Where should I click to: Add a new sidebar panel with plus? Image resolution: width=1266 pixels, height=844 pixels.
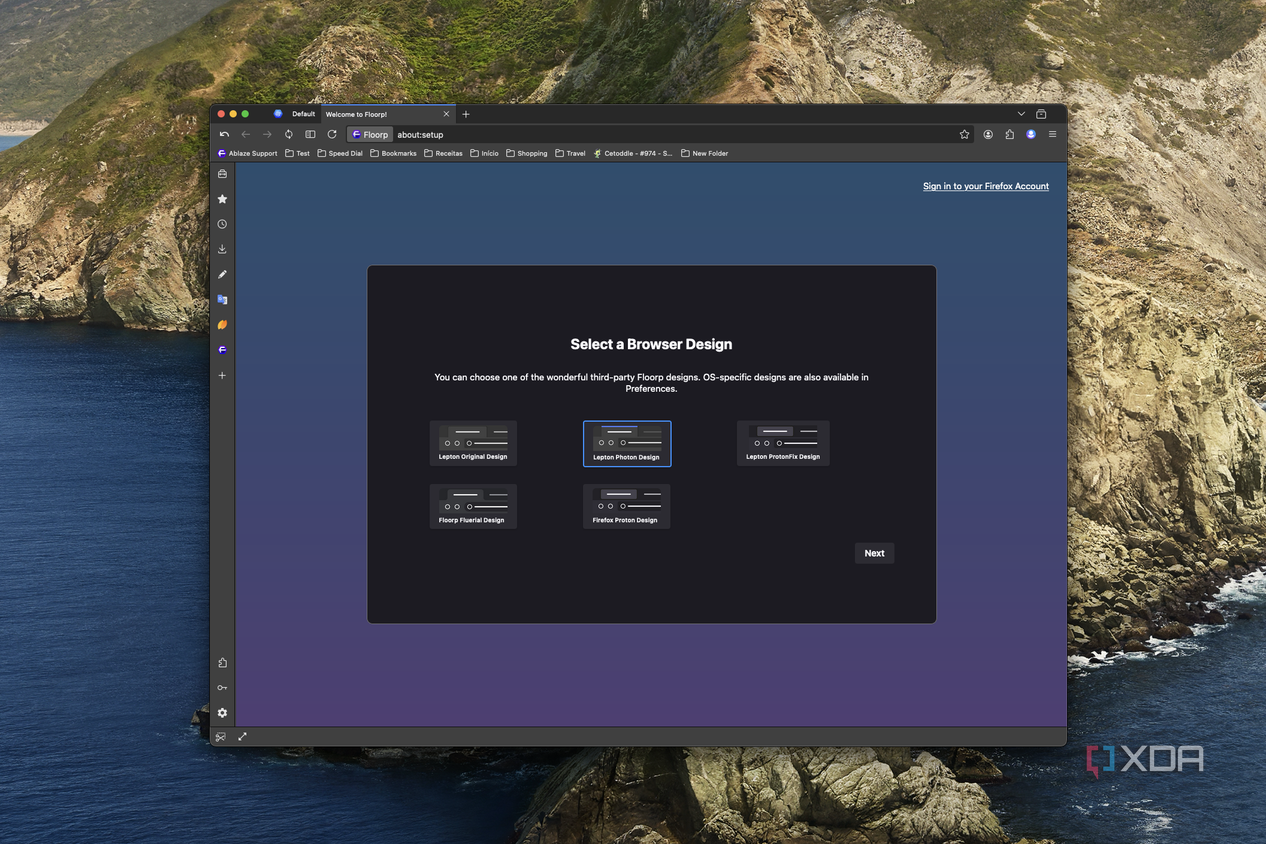point(222,375)
